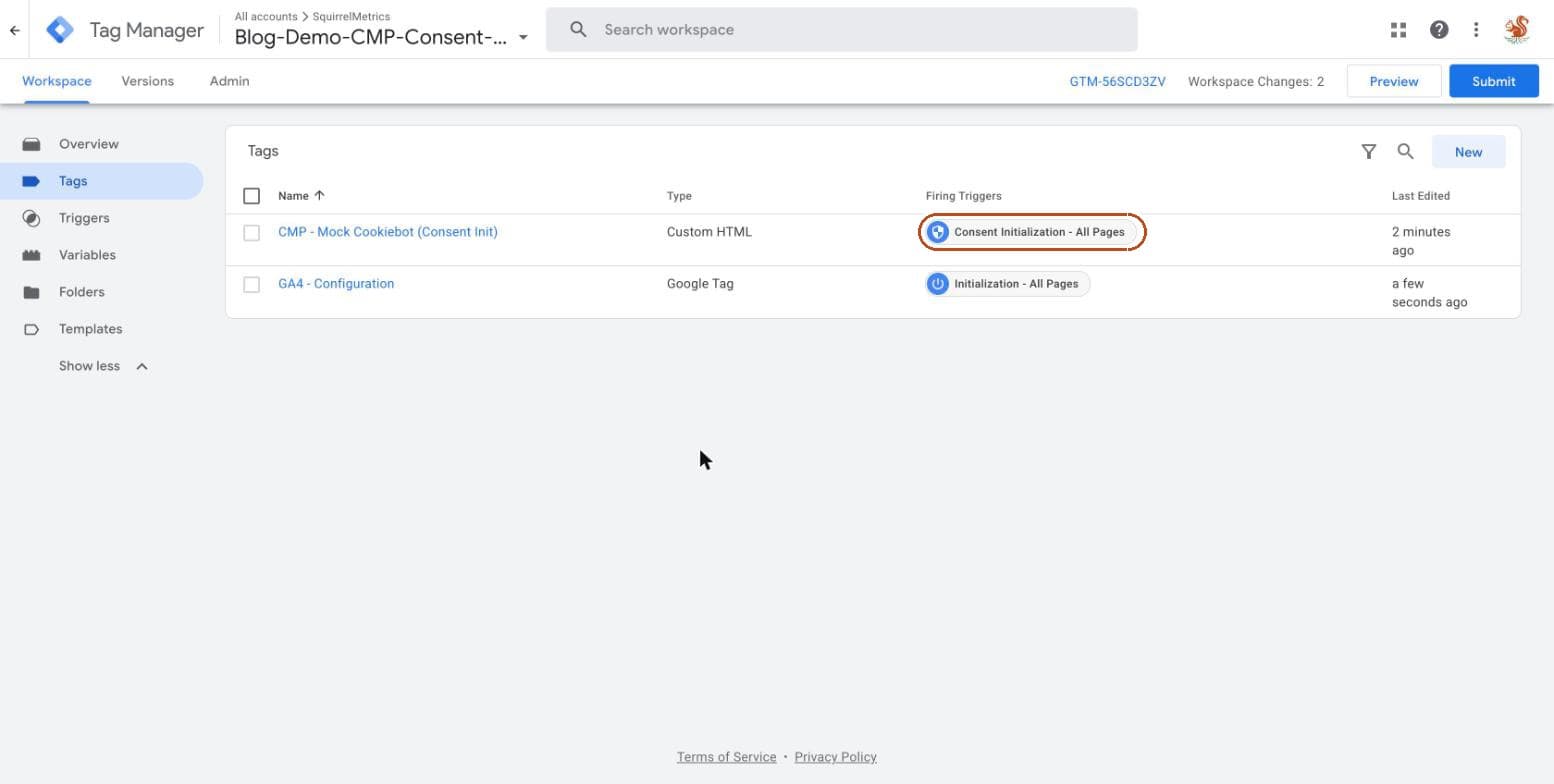Open the CMP - Mock Cookiebot tag

[x=388, y=232]
